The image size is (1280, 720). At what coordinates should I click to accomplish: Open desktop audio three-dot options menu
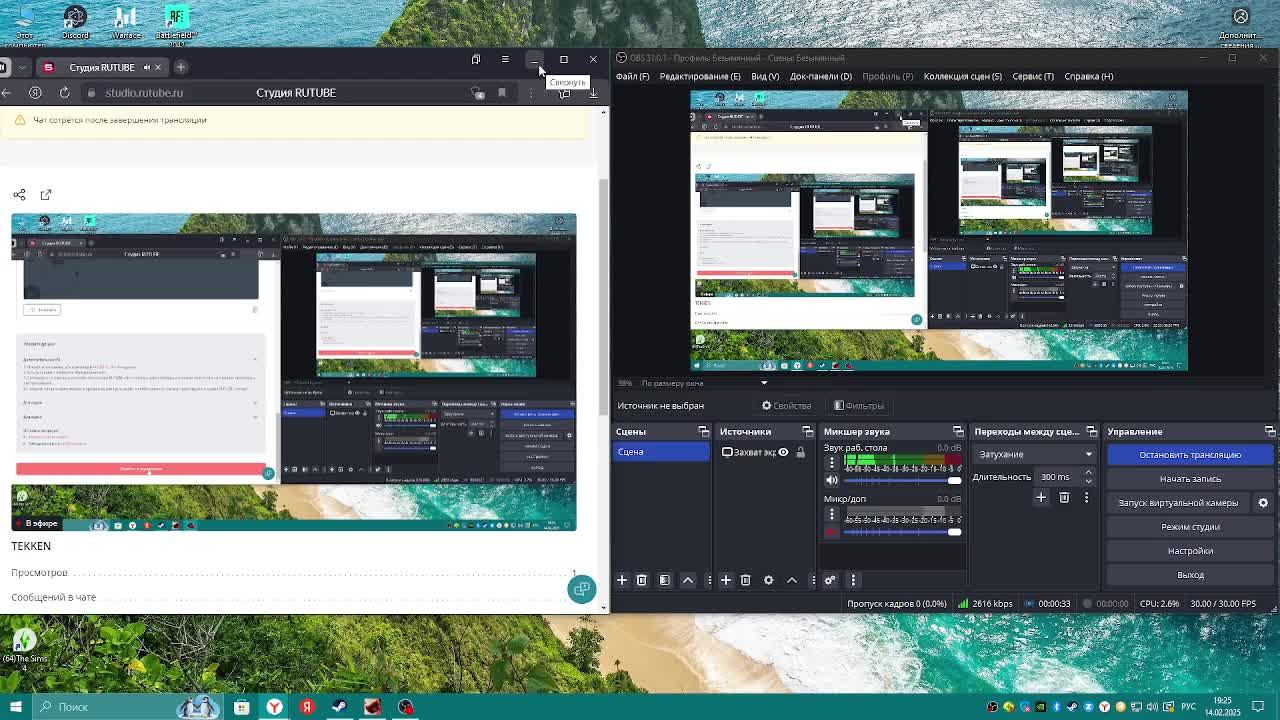pyautogui.click(x=831, y=462)
